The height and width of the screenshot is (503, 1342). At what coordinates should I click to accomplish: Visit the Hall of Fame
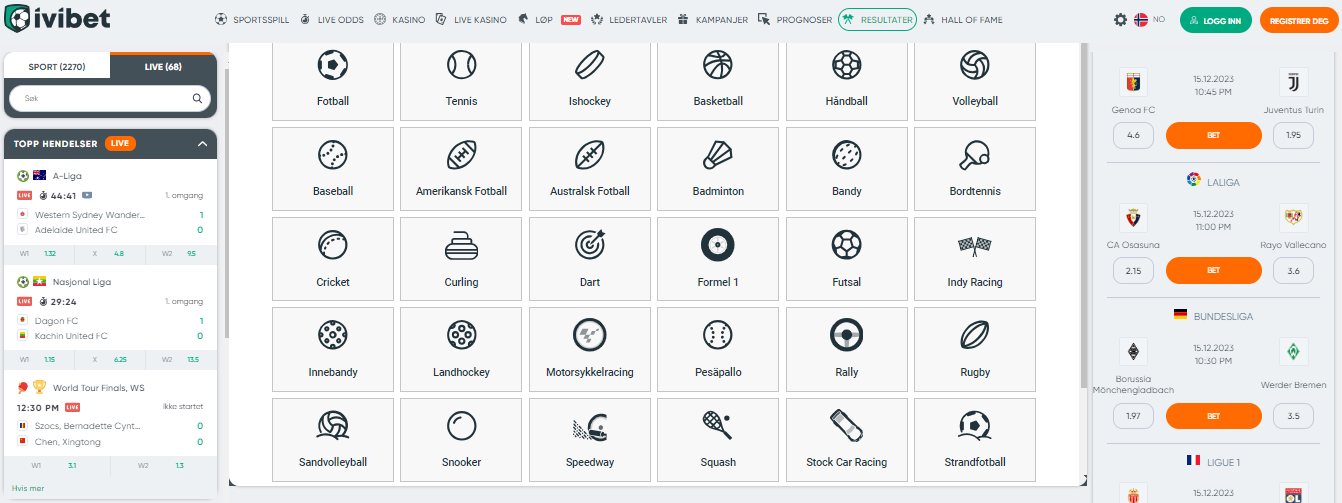click(x=965, y=19)
